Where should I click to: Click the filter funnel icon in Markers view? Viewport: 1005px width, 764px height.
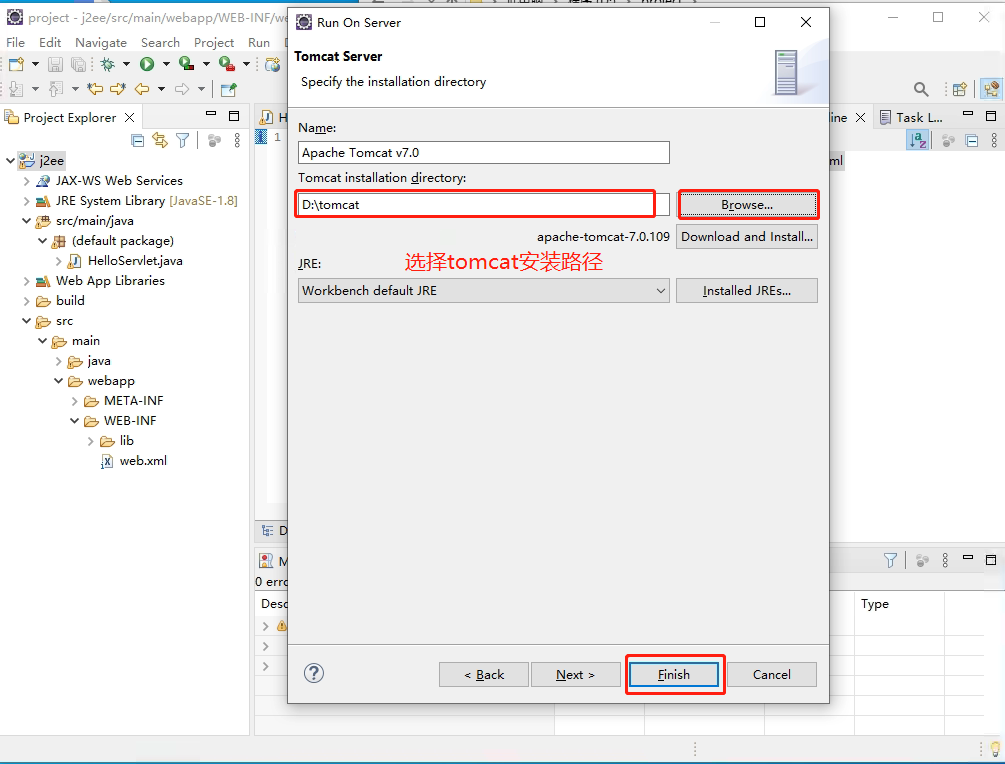(x=890, y=561)
